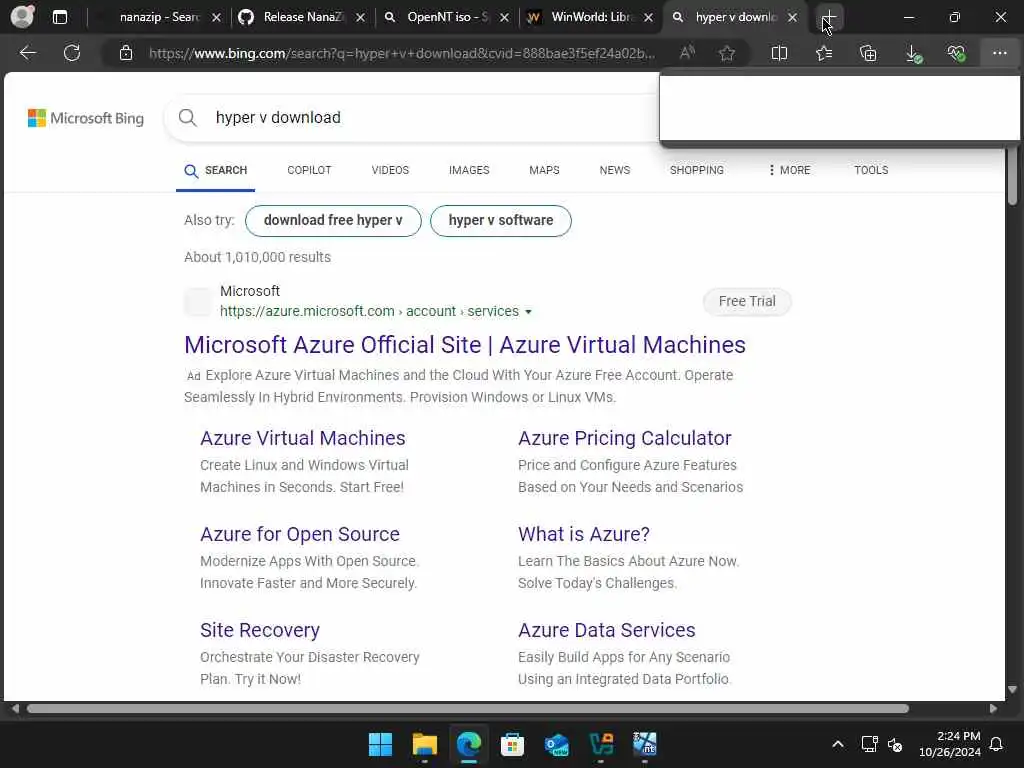The width and height of the screenshot is (1024, 768).
Task: Open the Favorites list icon
Action: [824, 53]
